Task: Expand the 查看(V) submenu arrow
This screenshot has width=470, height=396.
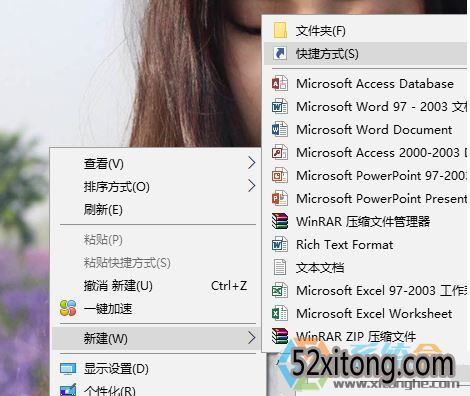Action: click(252, 163)
